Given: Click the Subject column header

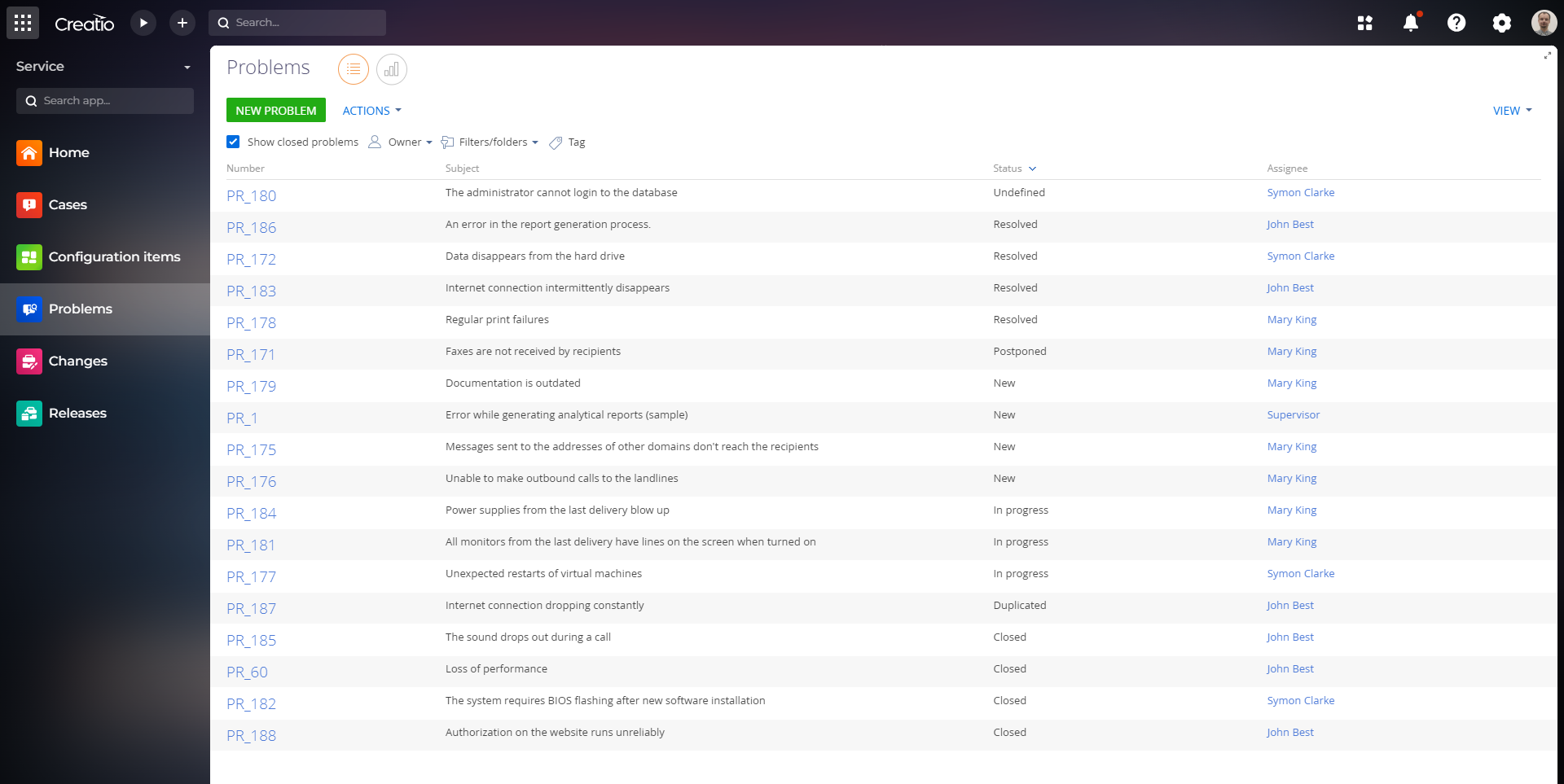Looking at the screenshot, I should pyautogui.click(x=462, y=169).
